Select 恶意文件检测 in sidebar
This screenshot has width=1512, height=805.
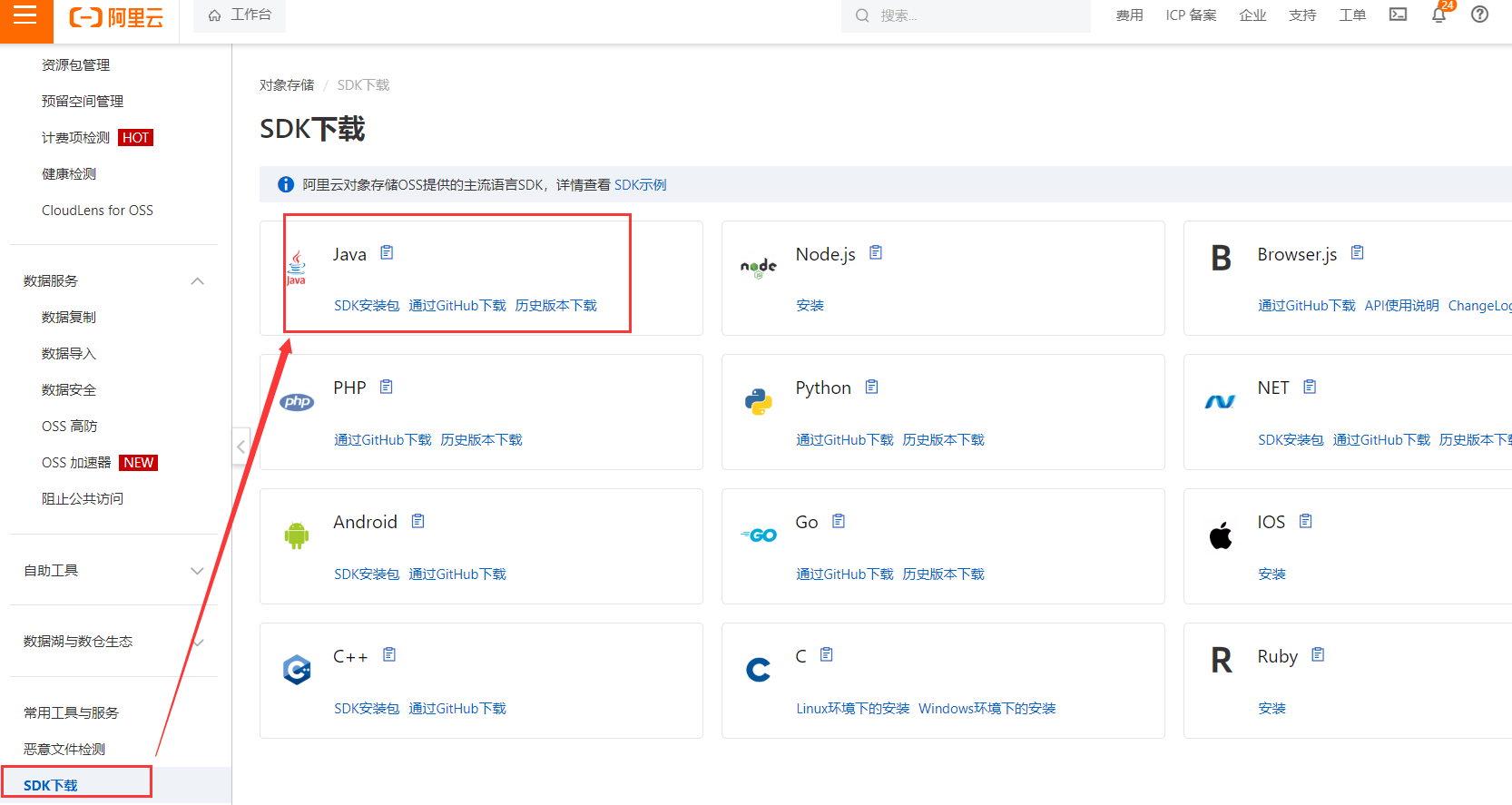pos(64,750)
